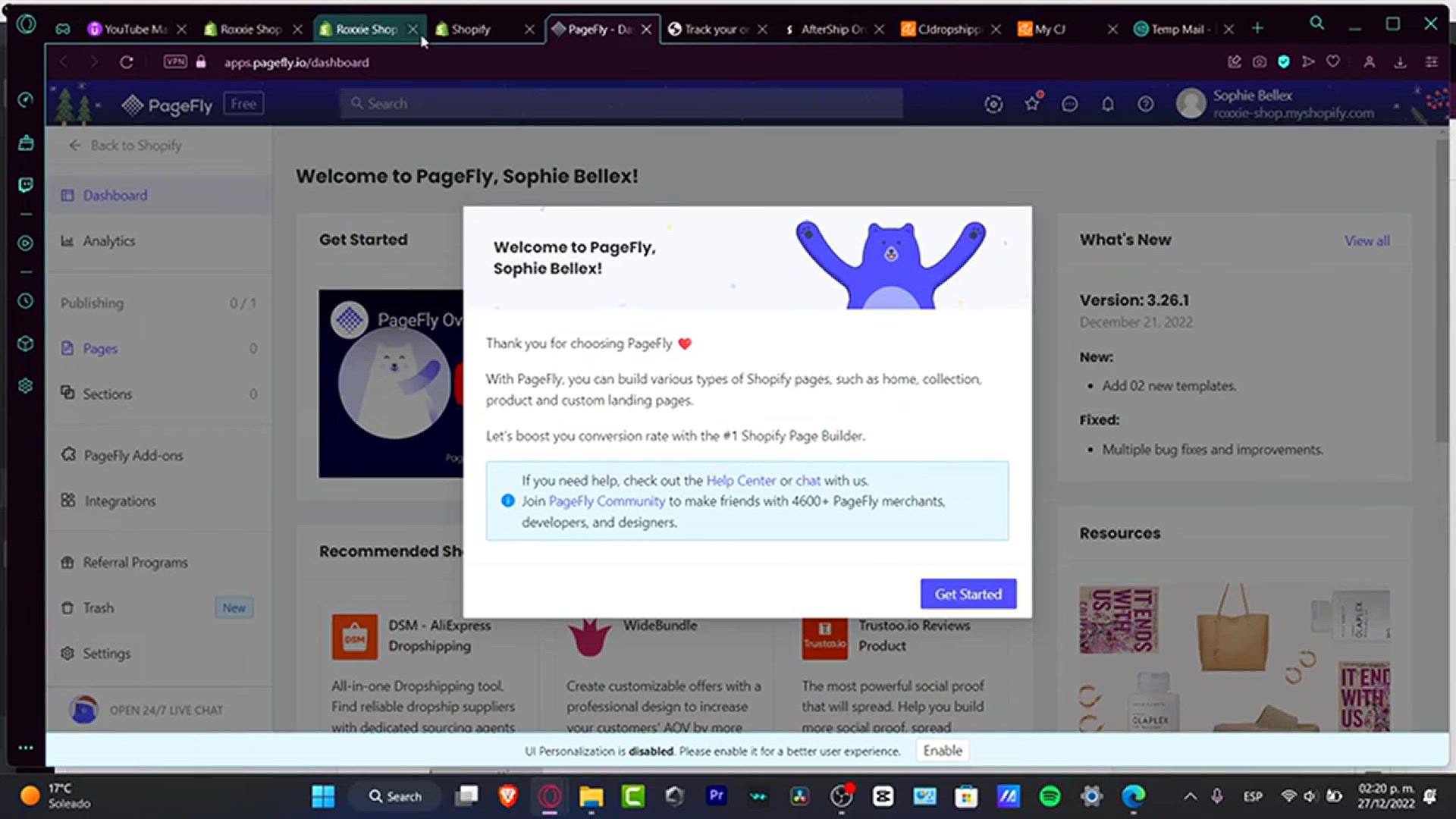Open Premiere Pro from the taskbar
Viewport: 1456px width, 819px height.
click(x=716, y=795)
